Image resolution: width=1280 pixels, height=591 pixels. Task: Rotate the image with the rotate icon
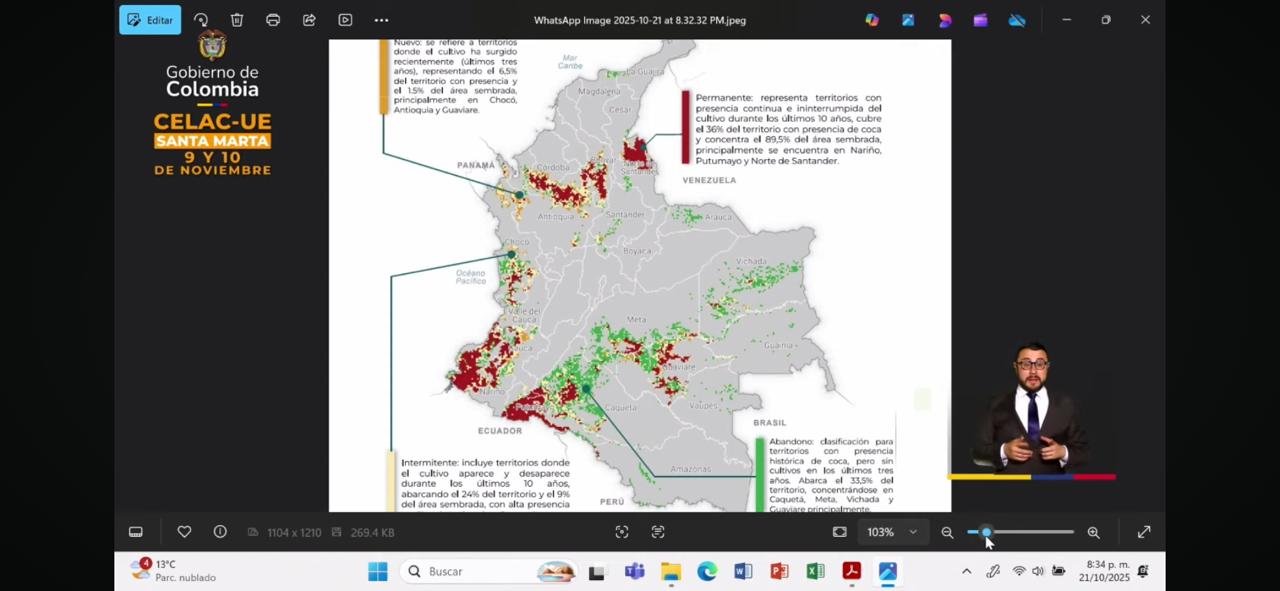[x=201, y=20]
